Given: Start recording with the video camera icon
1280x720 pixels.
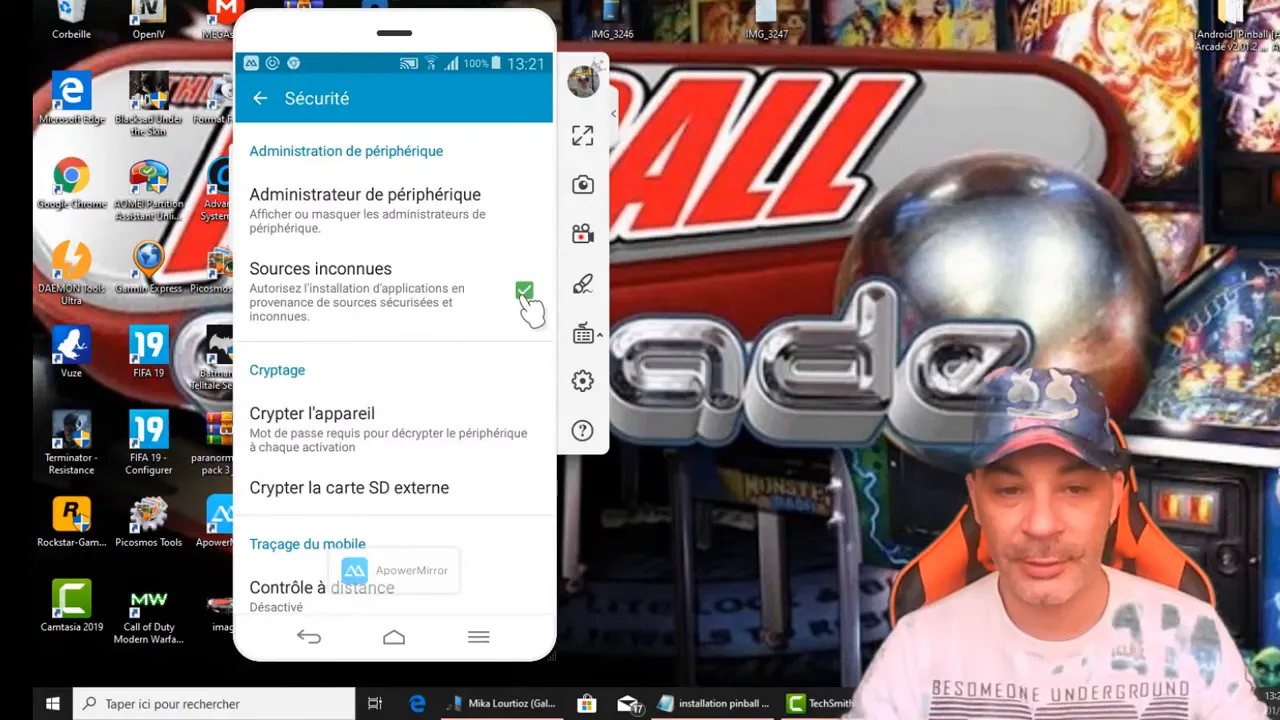Looking at the screenshot, I should (x=582, y=233).
